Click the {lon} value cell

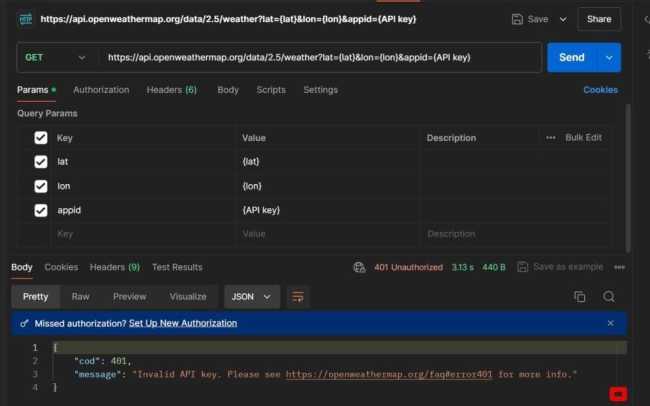pyautogui.click(x=328, y=186)
